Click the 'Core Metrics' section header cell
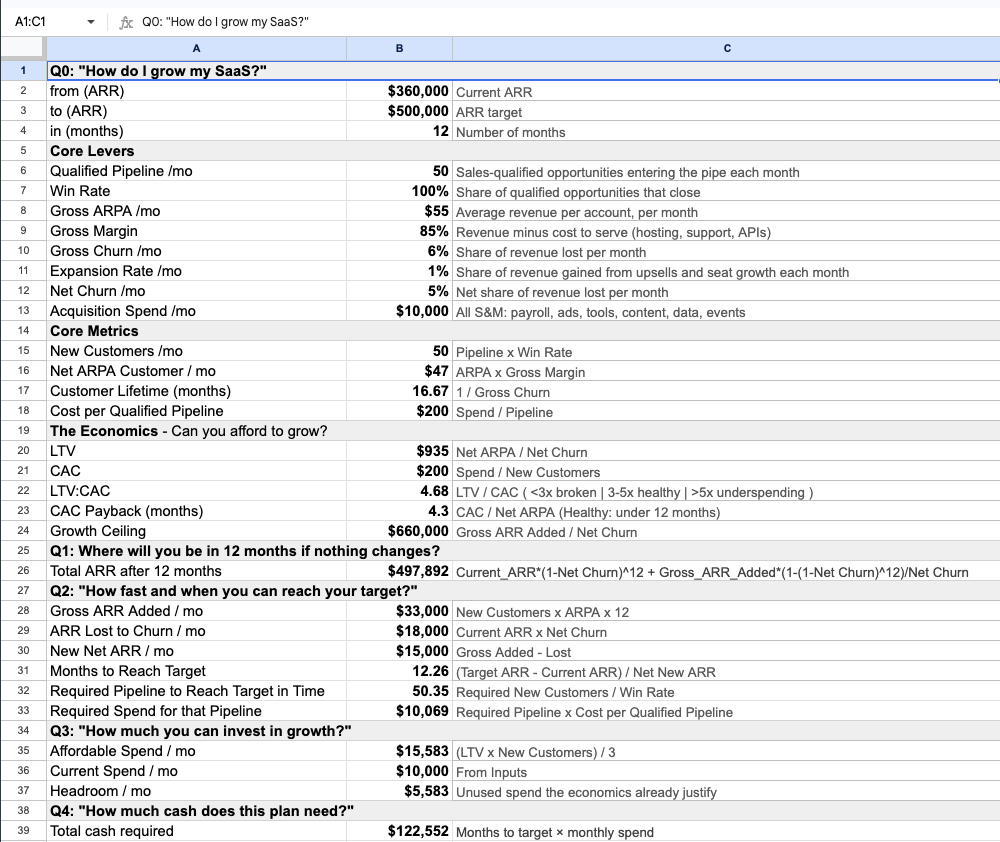This screenshot has height=842, width=1000. [x=523, y=331]
